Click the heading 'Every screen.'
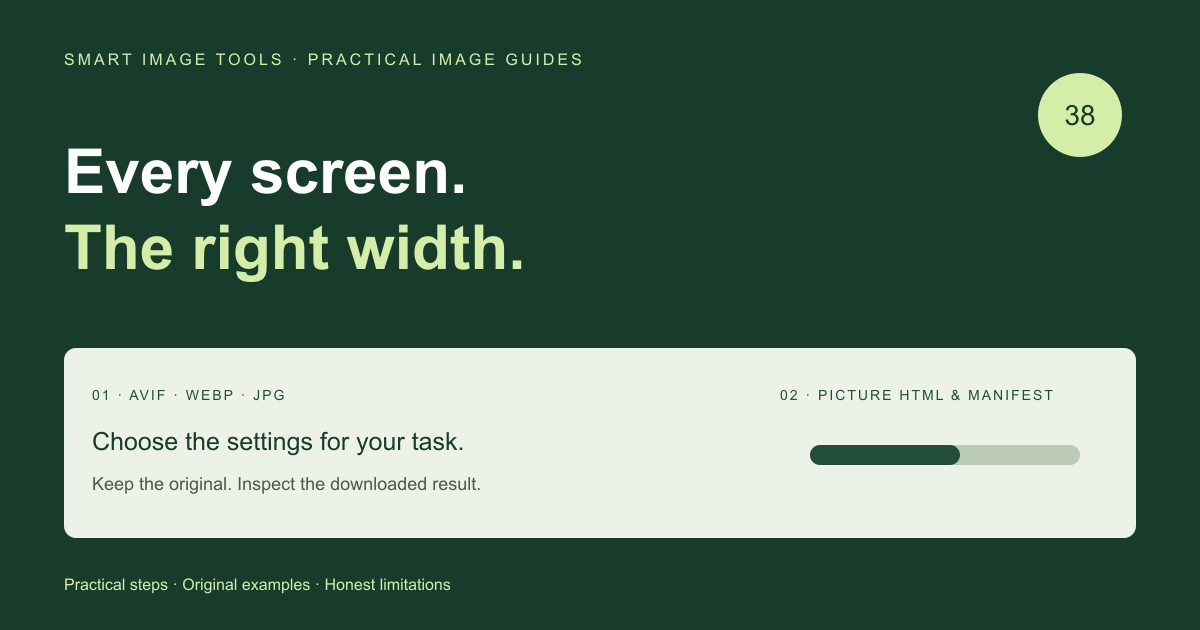Screen dimensions: 1200x630 pos(266,173)
